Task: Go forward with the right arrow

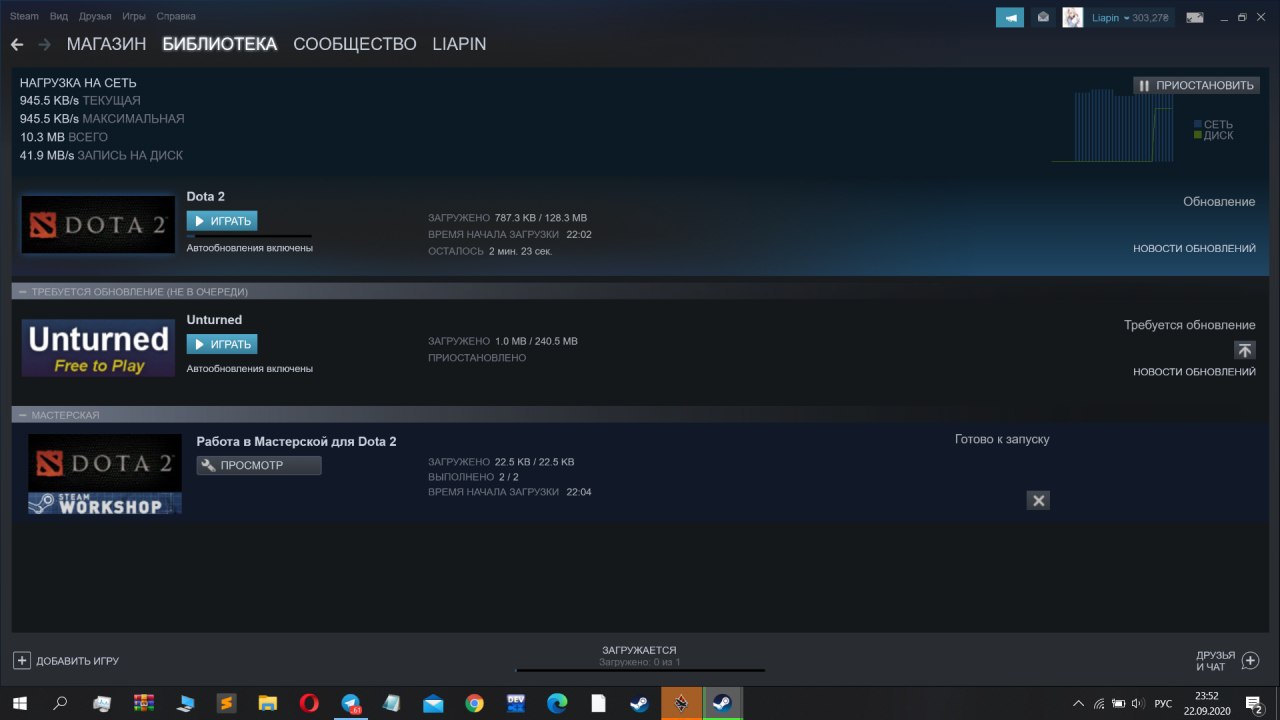Action: (x=44, y=45)
